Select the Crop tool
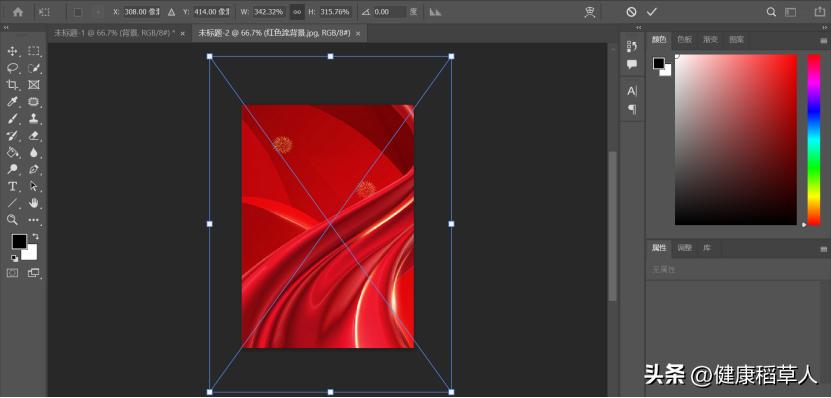This screenshot has height=398, width=831. (12, 85)
